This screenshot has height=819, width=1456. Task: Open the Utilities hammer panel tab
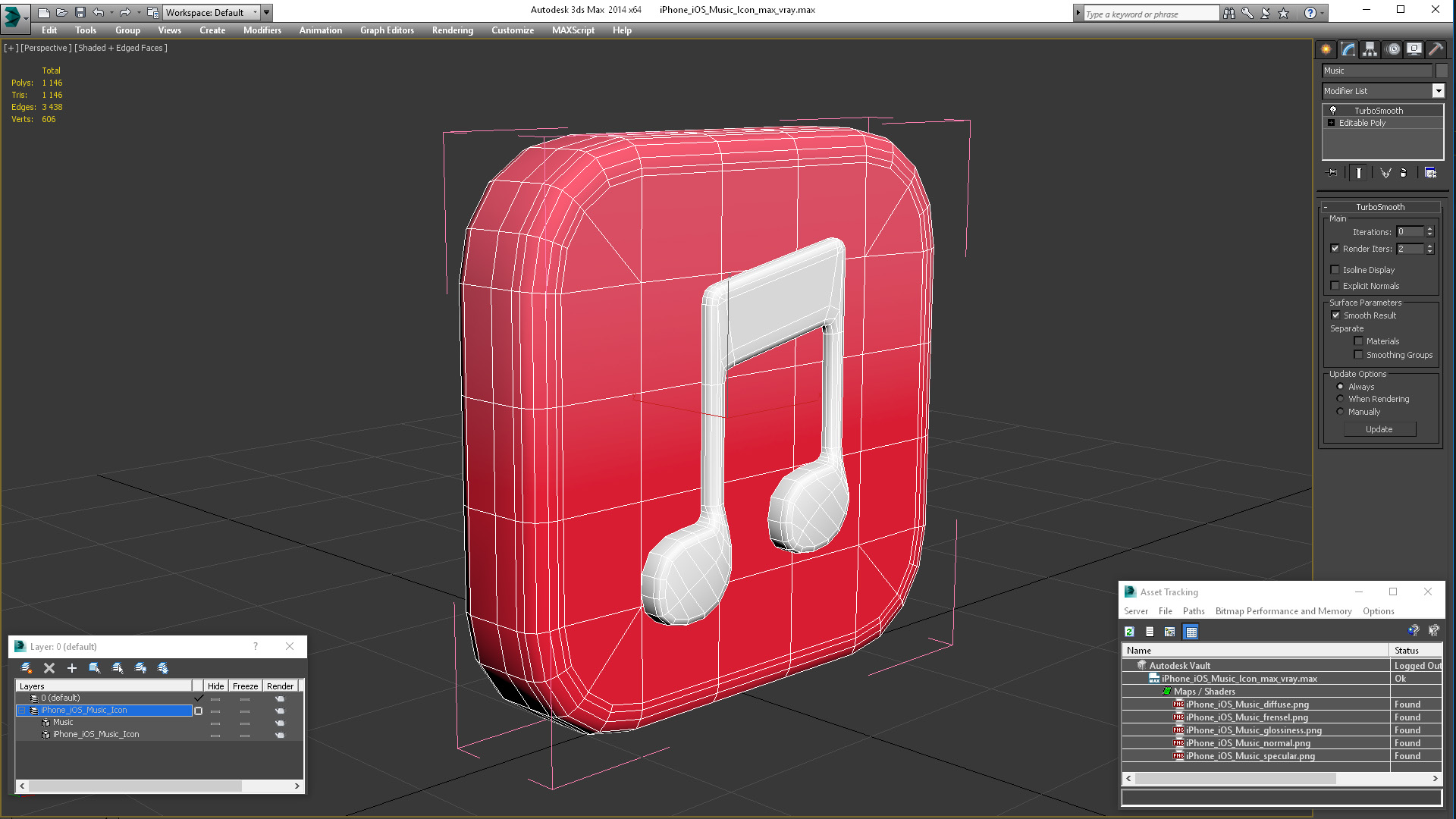click(1436, 49)
